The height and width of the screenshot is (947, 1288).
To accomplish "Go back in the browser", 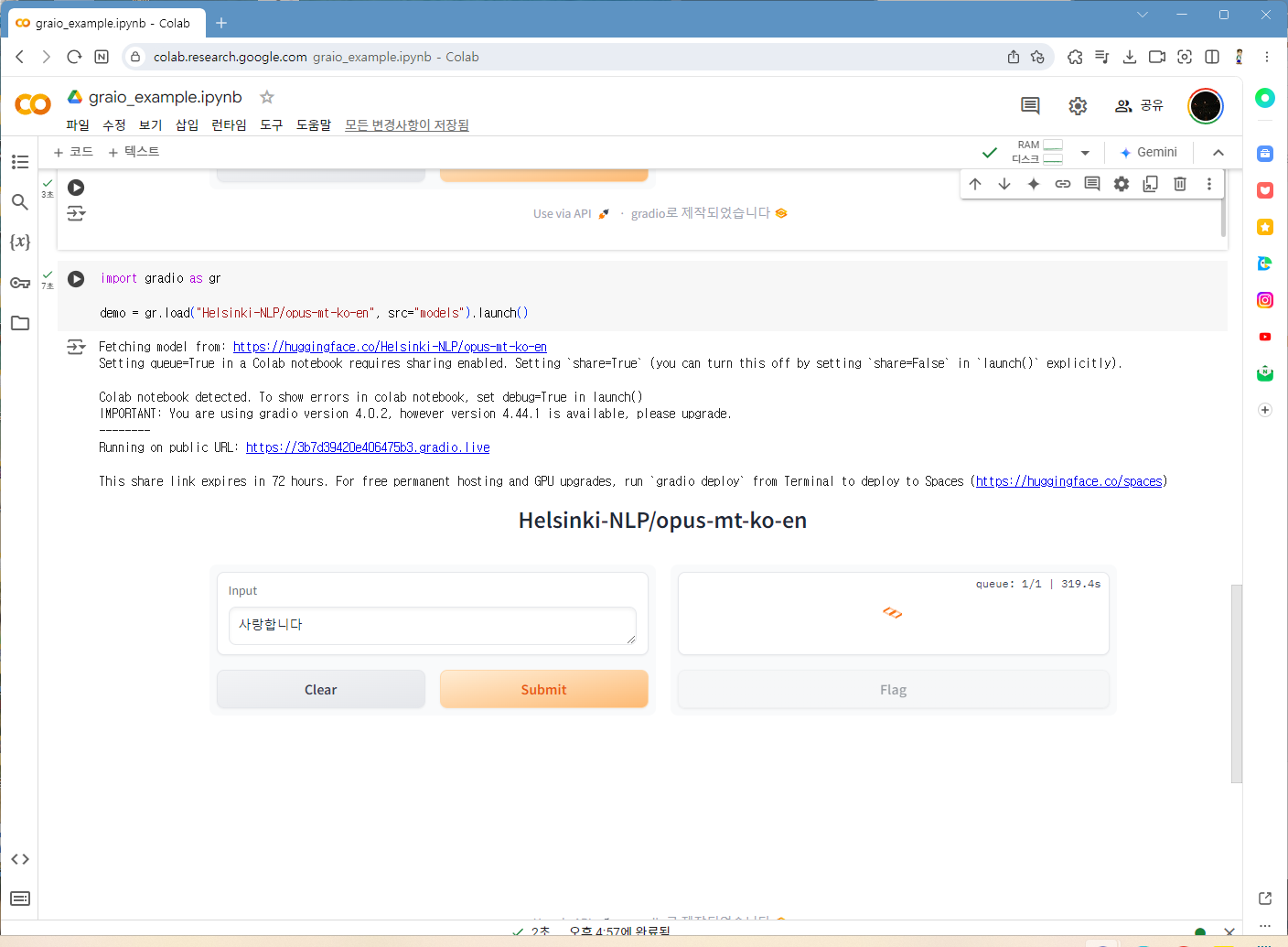I will pyautogui.click(x=20, y=57).
